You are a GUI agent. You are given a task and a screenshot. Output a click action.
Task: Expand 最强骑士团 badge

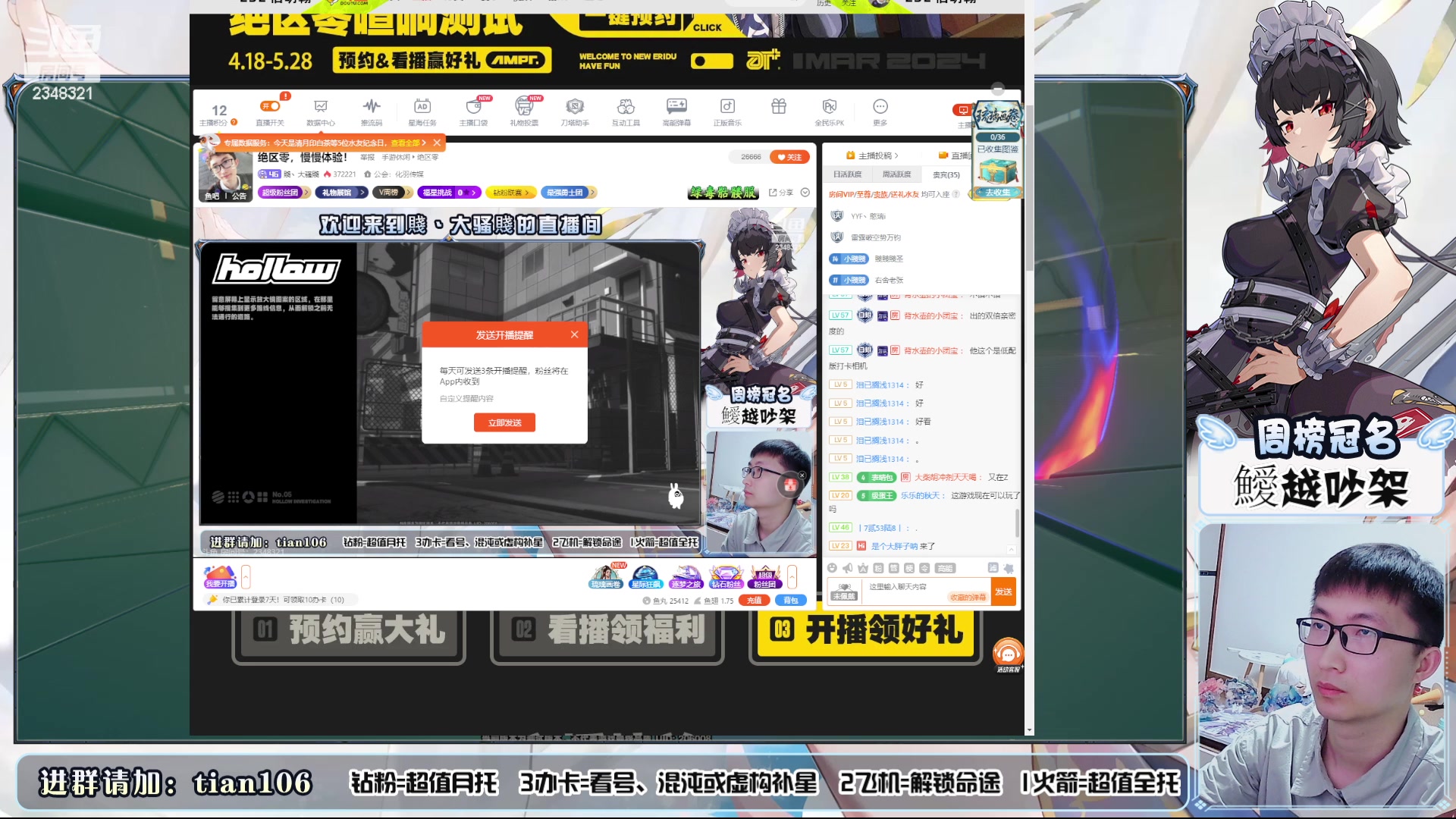(x=569, y=193)
